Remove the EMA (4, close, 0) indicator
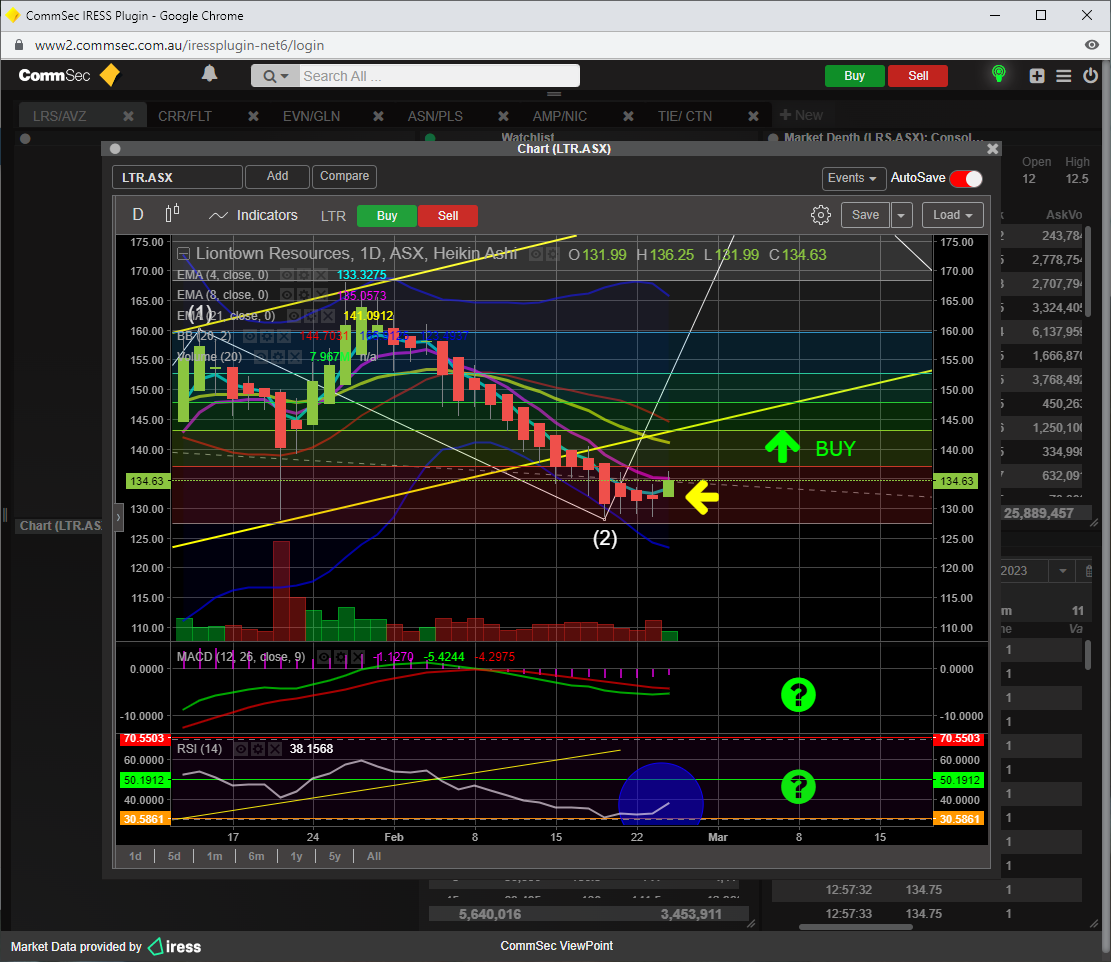 click(x=320, y=275)
